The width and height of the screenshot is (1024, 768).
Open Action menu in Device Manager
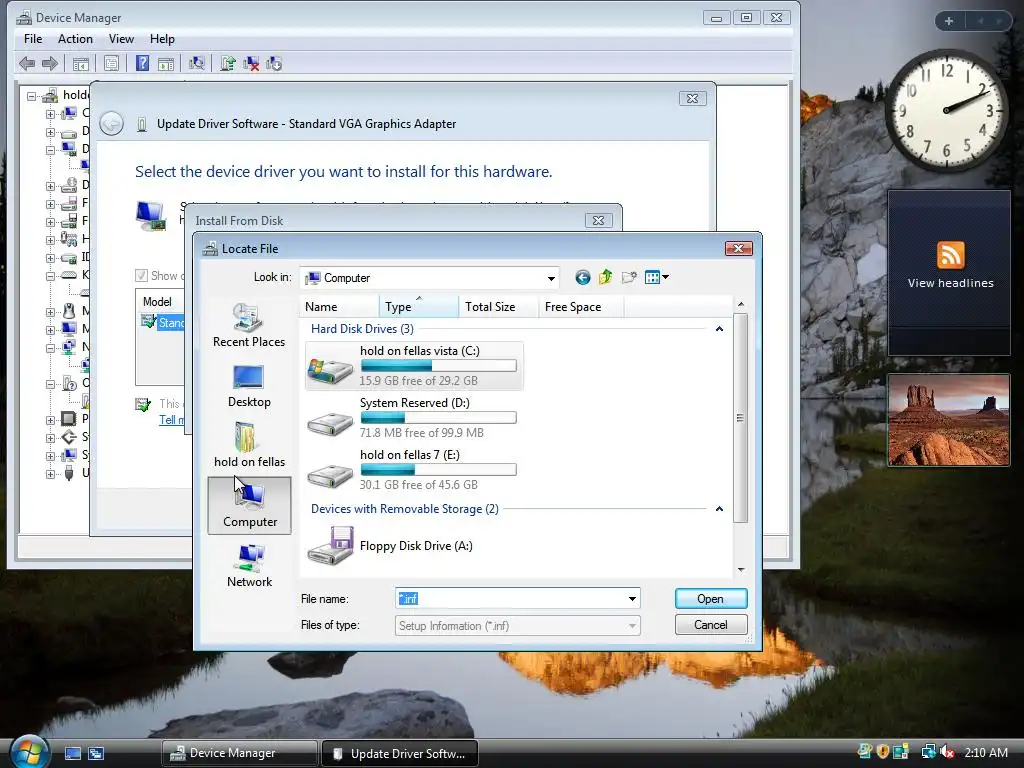pos(75,39)
